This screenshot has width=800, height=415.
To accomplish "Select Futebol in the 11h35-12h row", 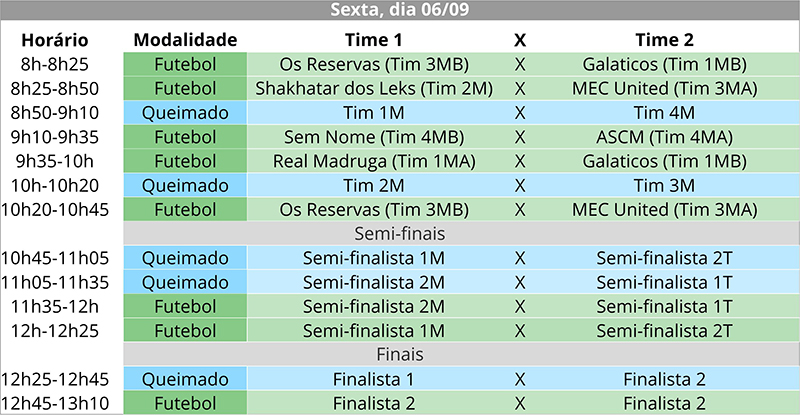I will [185, 306].
